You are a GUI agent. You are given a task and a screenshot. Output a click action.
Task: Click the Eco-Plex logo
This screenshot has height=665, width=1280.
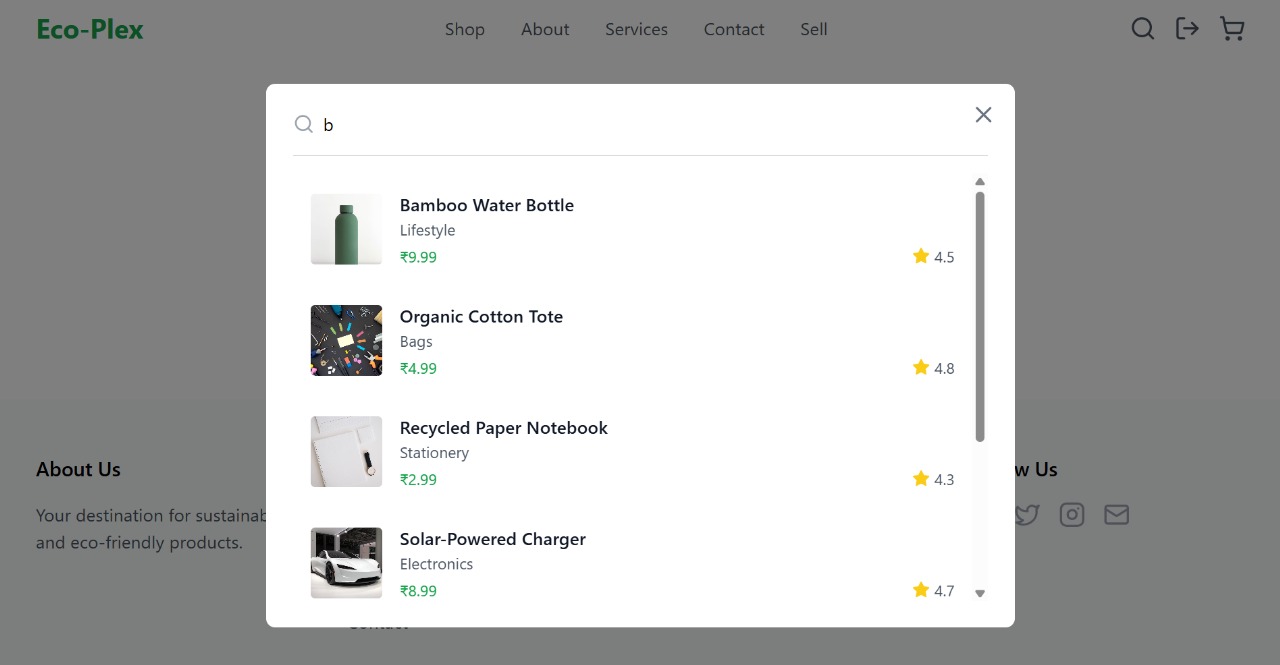(90, 30)
